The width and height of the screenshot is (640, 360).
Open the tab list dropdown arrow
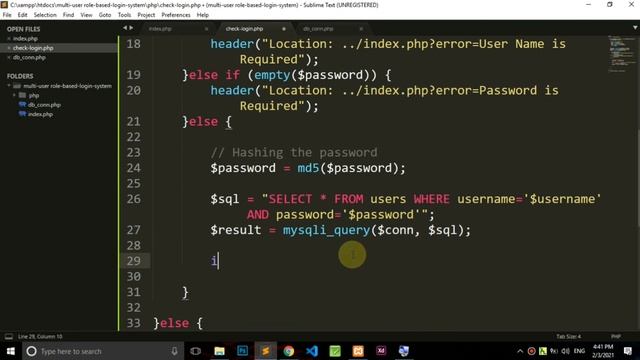tap(635, 28)
